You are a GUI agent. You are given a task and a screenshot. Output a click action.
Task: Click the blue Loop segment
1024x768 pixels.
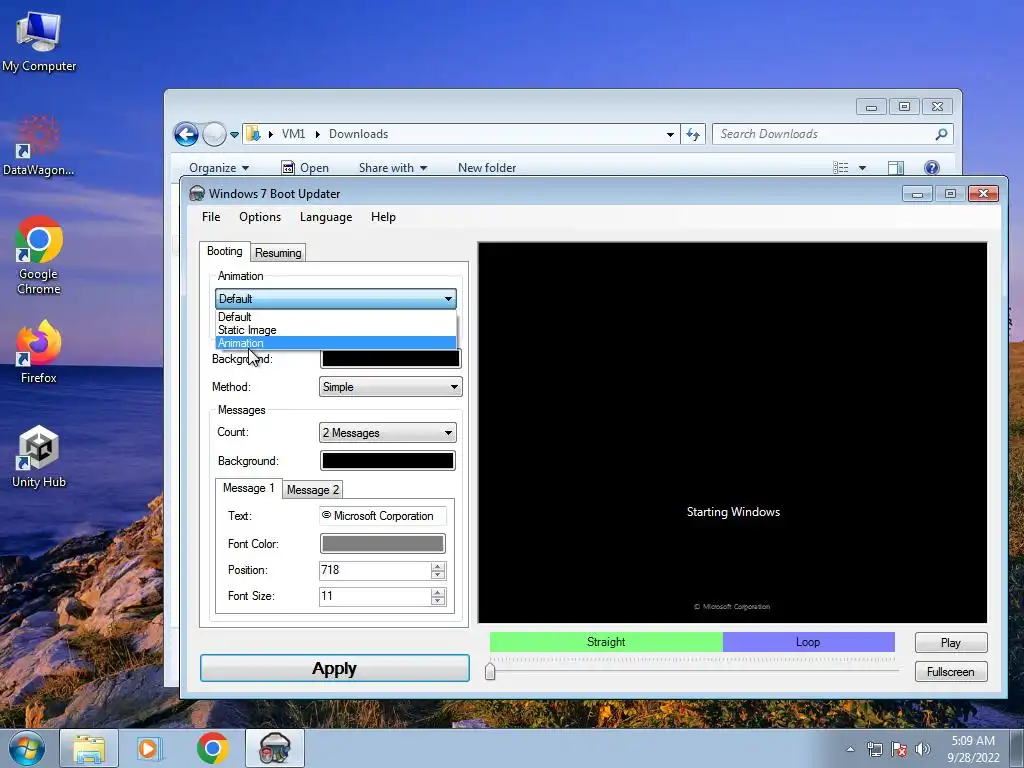[808, 642]
